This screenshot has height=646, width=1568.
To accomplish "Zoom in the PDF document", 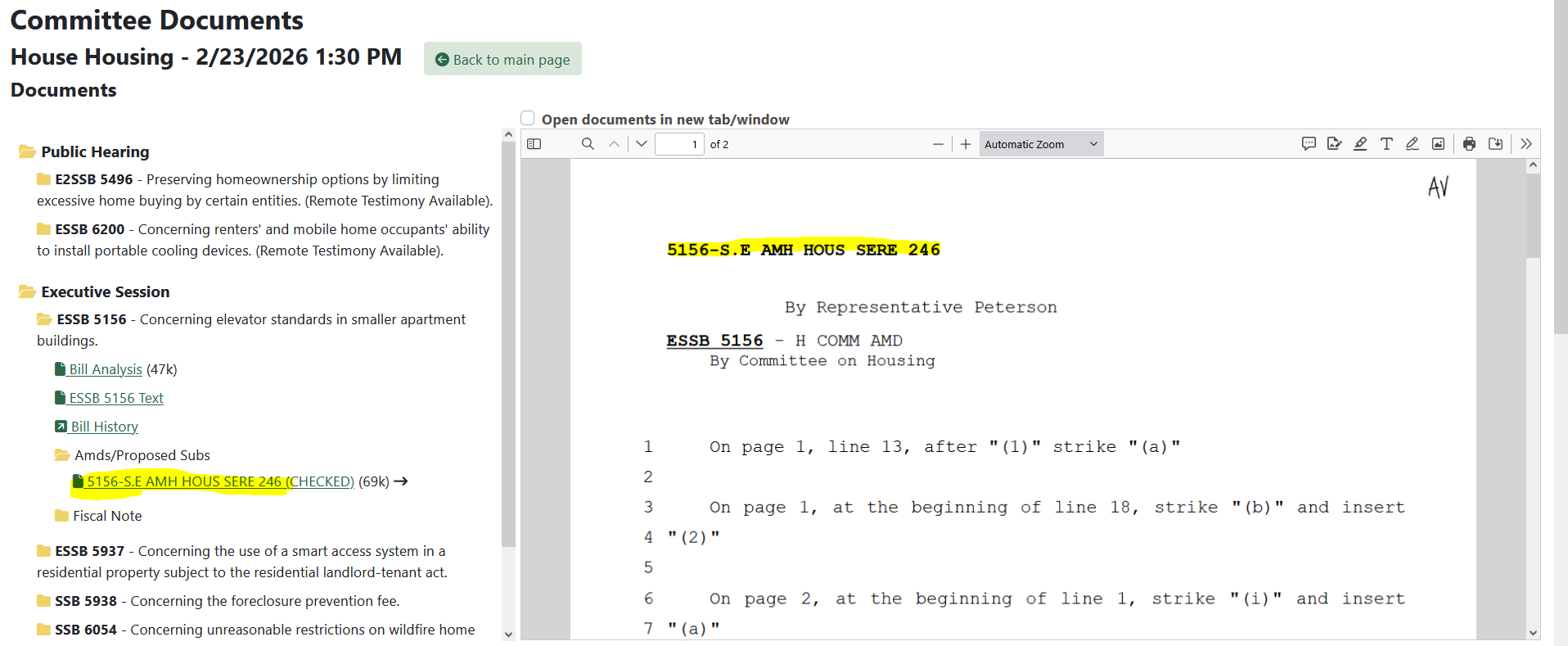I will (x=966, y=144).
